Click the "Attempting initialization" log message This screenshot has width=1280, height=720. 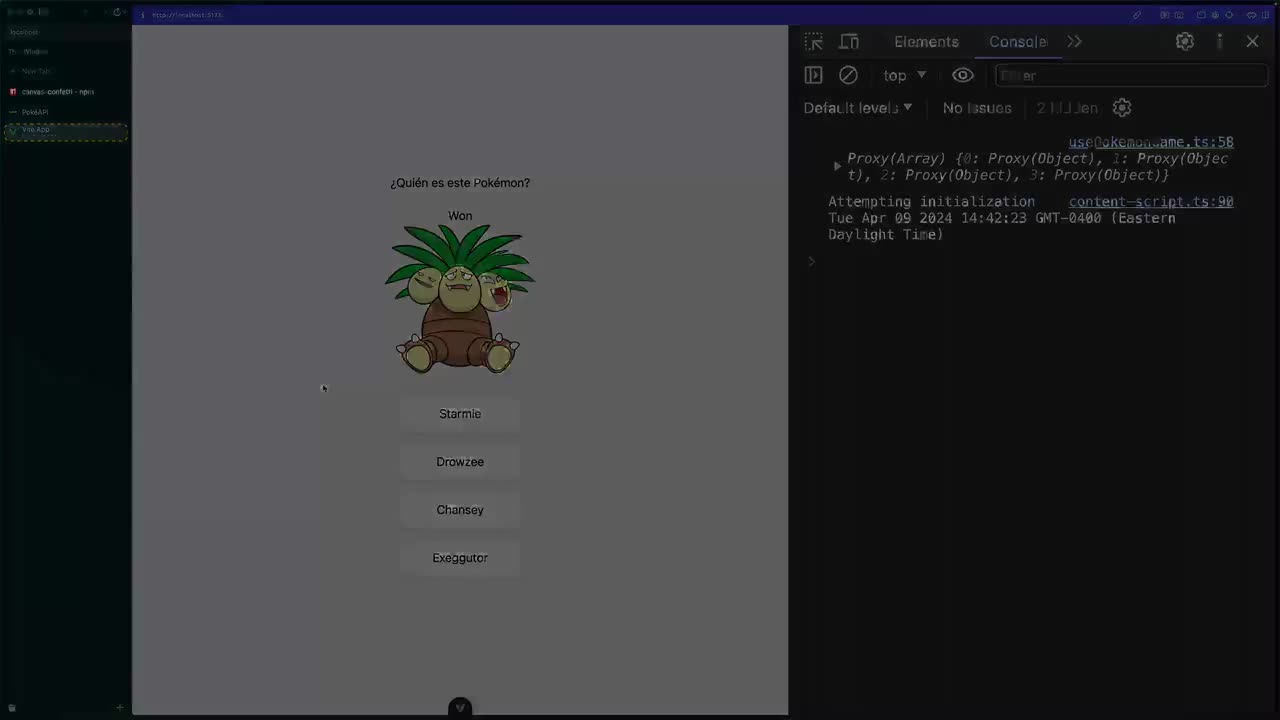pos(931,201)
